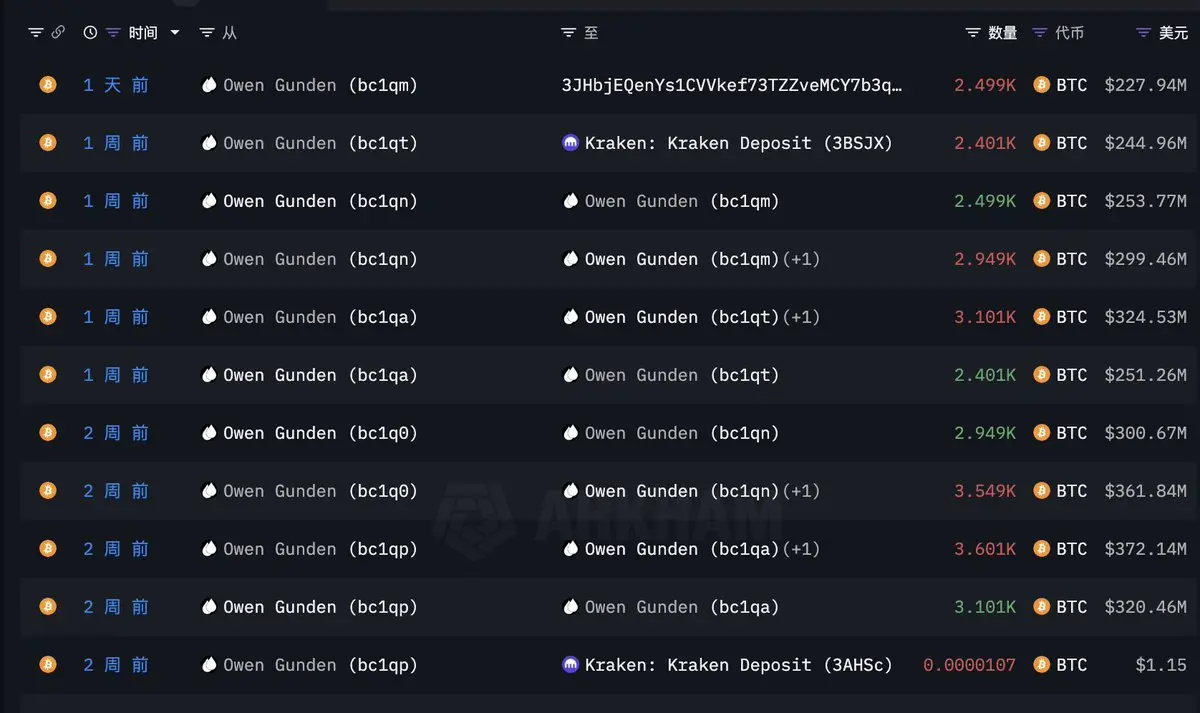Click the Kraken logo beside Kraken Deposit (3AHSc)
This screenshot has width=1200, height=713.
point(571,665)
